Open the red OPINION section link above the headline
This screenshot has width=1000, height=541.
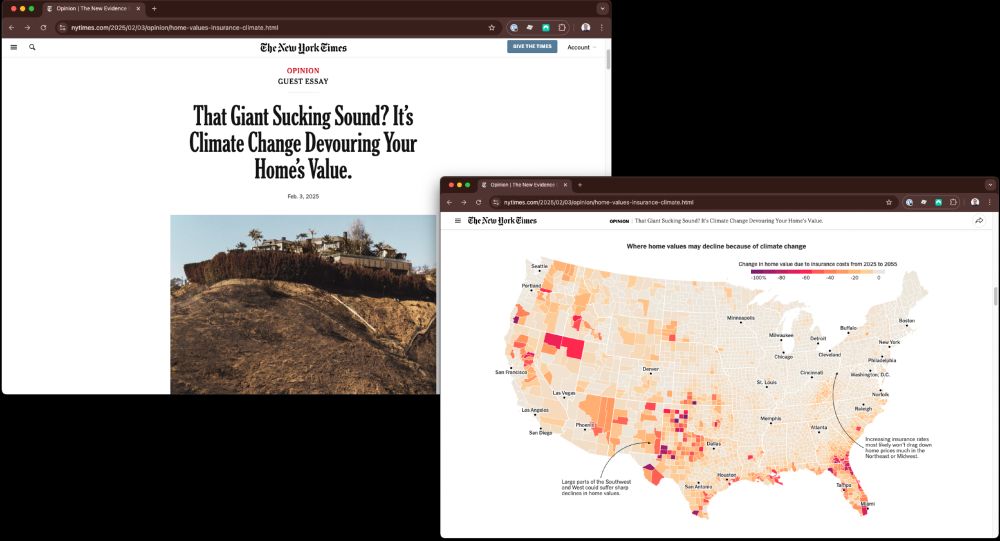click(x=303, y=71)
